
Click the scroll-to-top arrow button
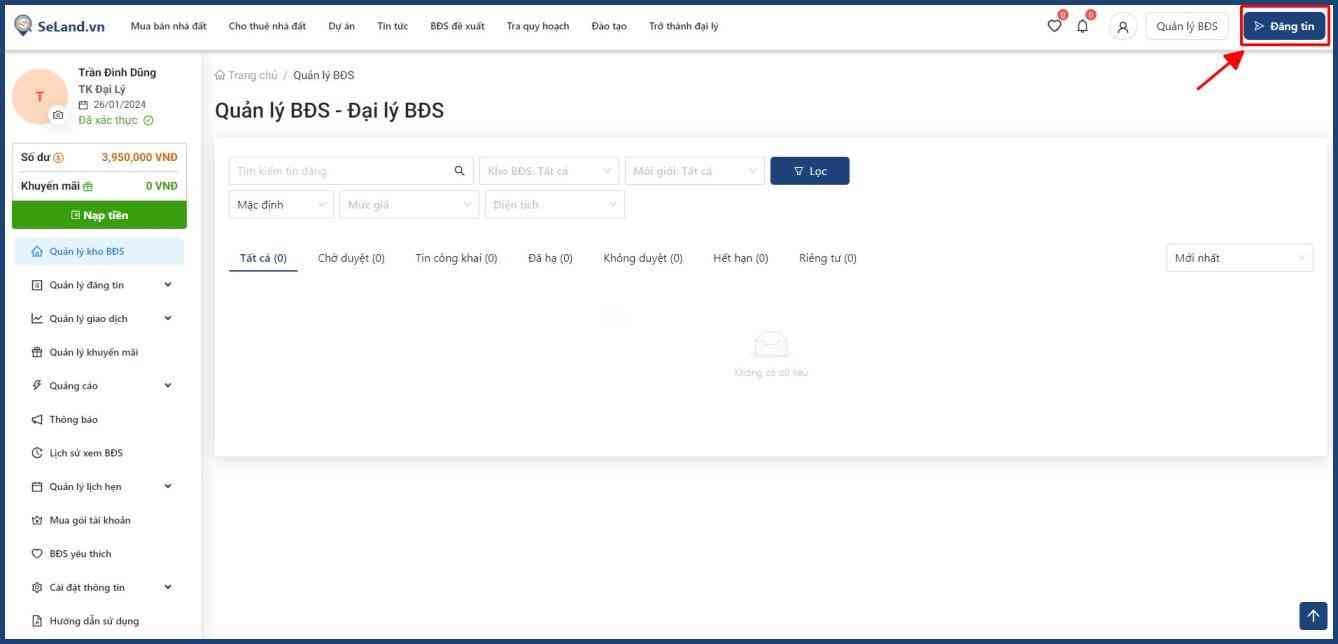tap(1312, 616)
